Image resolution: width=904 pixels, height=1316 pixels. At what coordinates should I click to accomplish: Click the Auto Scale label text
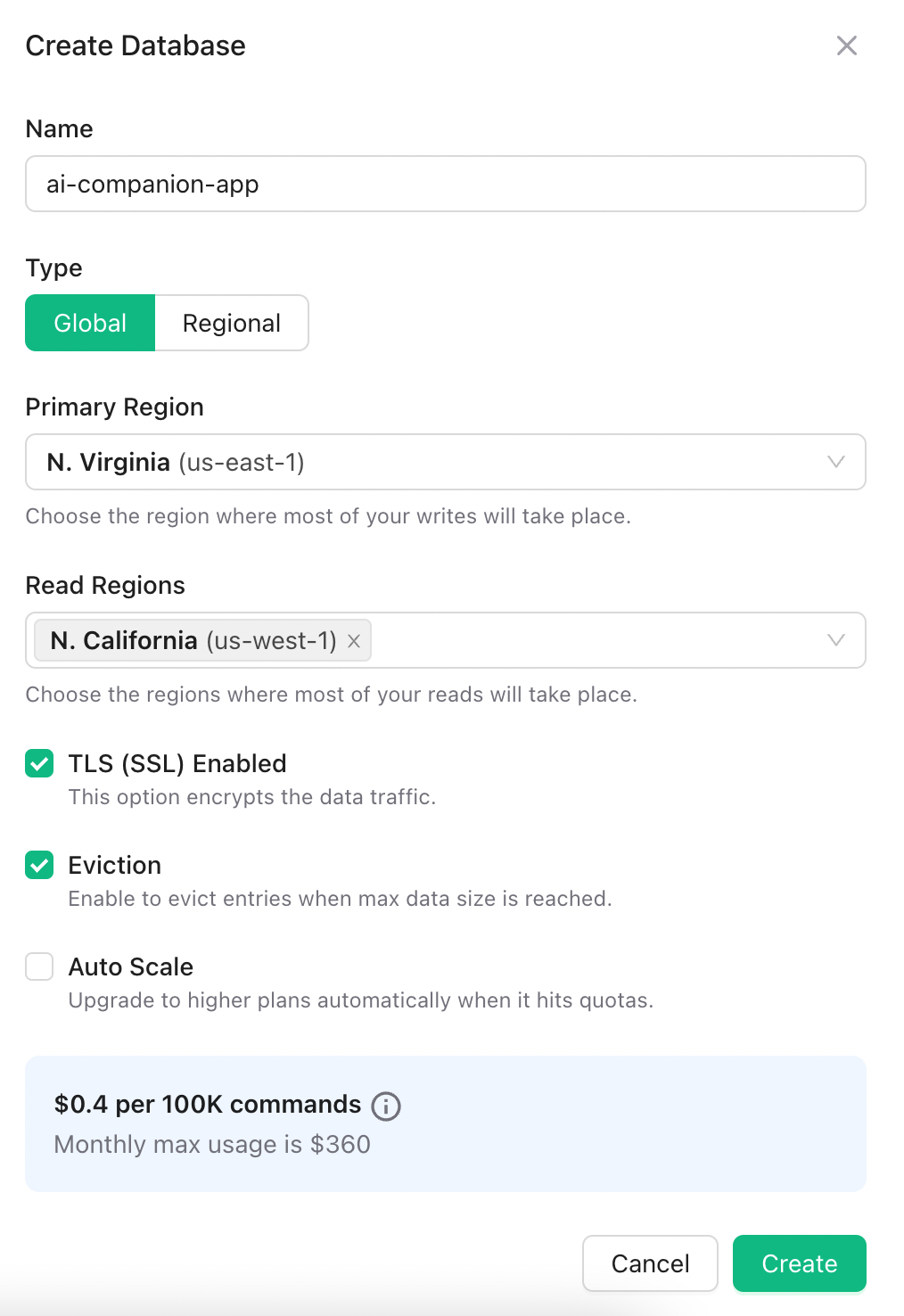tap(131, 966)
